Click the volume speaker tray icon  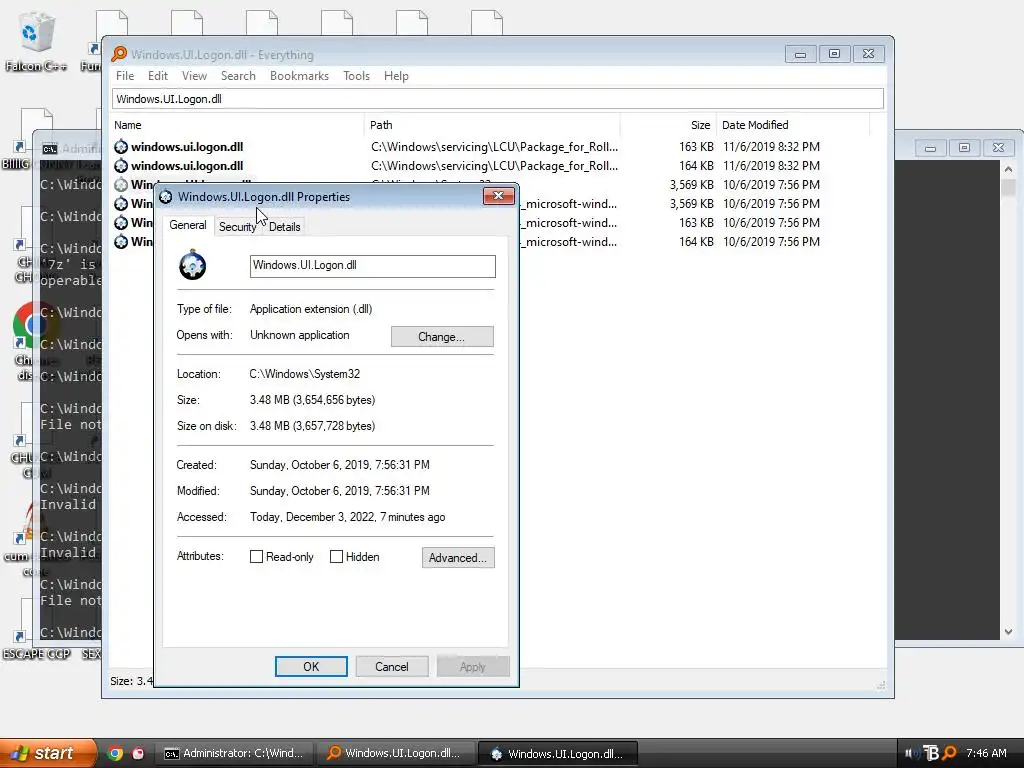pos(911,753)
